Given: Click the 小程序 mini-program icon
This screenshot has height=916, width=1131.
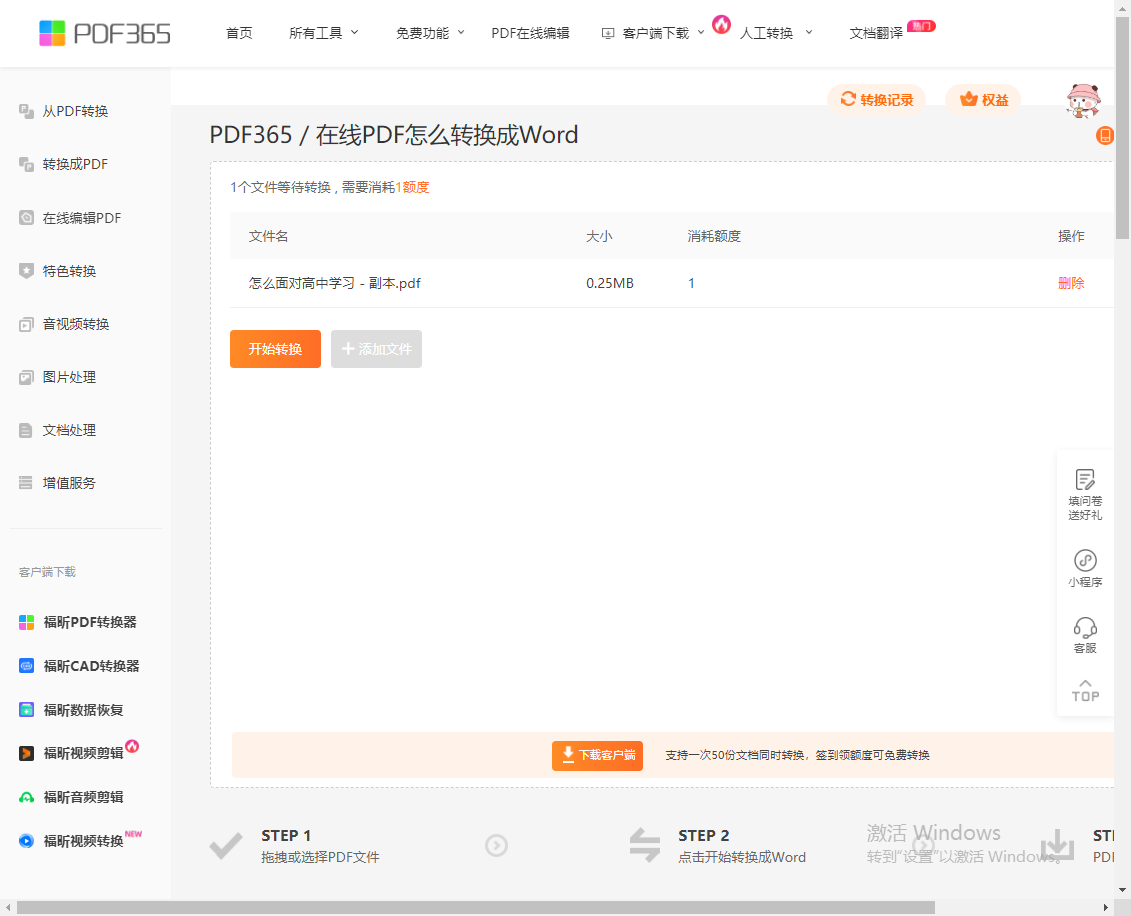Looking at the screenshot, I should [1085, 561].
